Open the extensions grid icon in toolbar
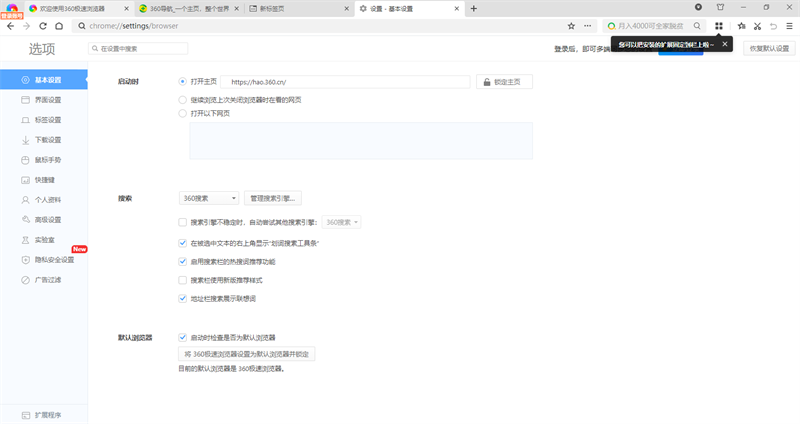 pyautogui.click(x=719, y=26)
